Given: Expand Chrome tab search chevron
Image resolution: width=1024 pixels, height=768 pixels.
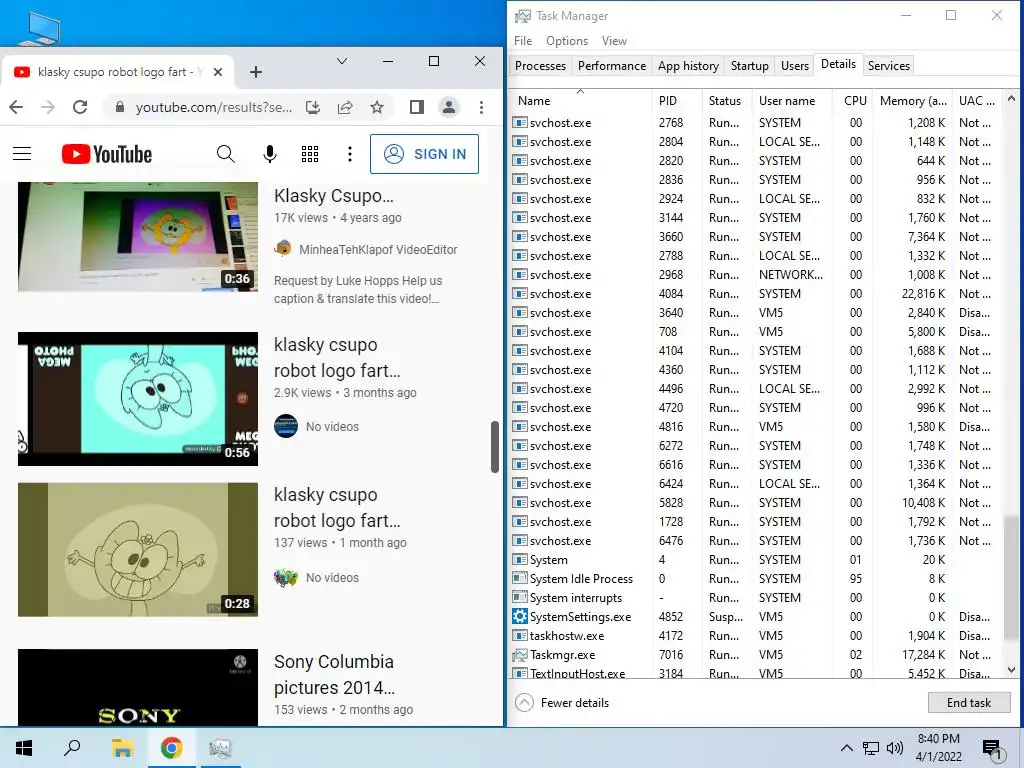Looking at the screenshot, I should [342, 61].
